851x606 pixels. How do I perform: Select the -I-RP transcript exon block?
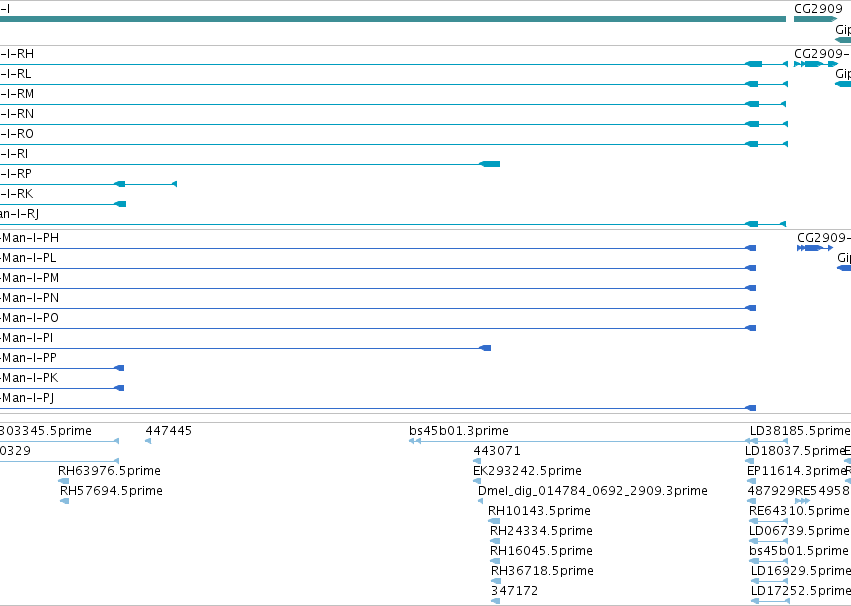(120, 184)
